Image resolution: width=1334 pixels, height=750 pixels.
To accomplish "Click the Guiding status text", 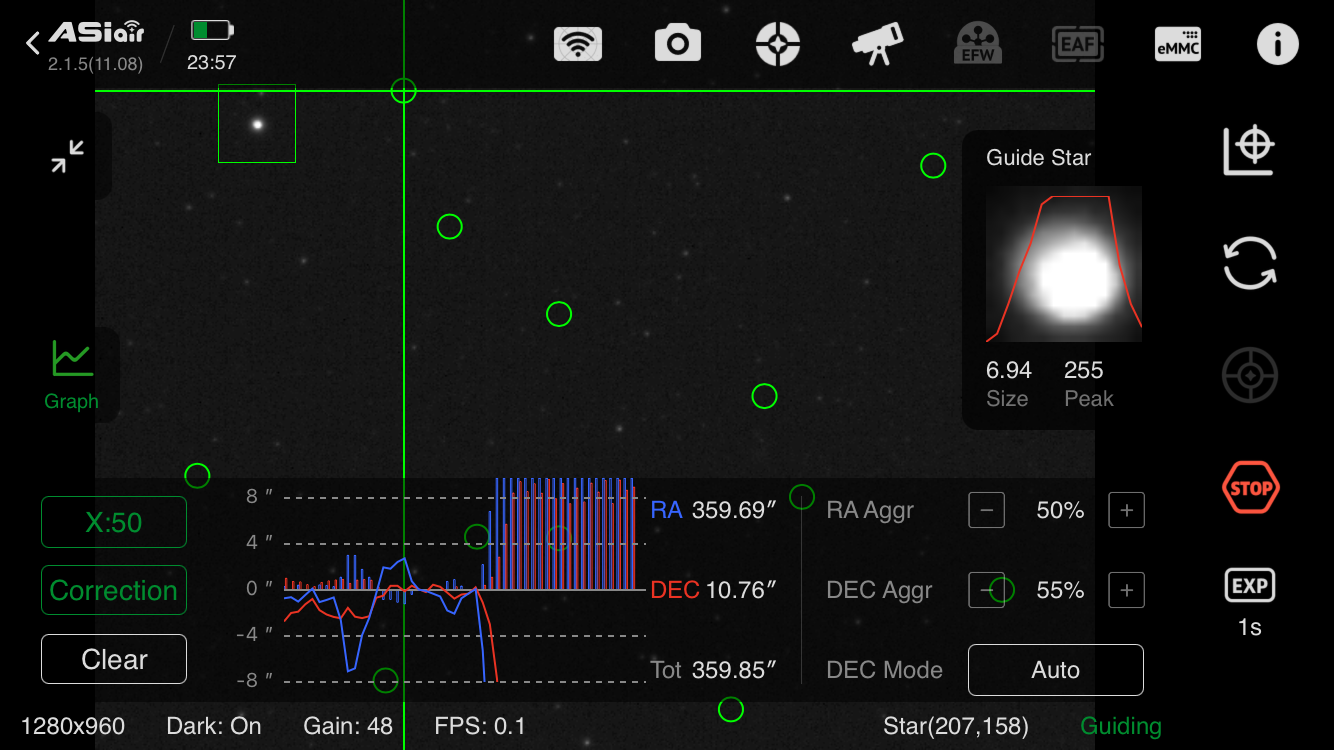I will click(x=1121, y=727).
